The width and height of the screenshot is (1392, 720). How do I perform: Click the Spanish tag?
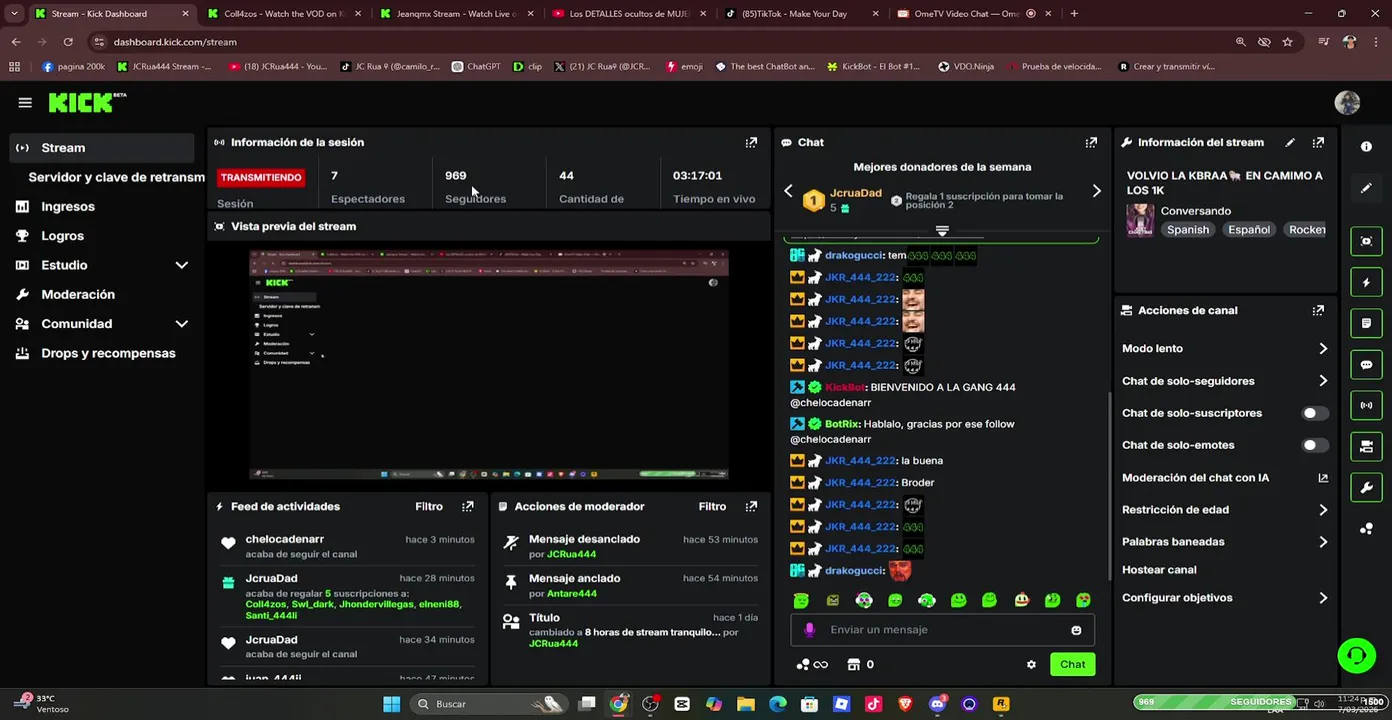click(1188, 230)
